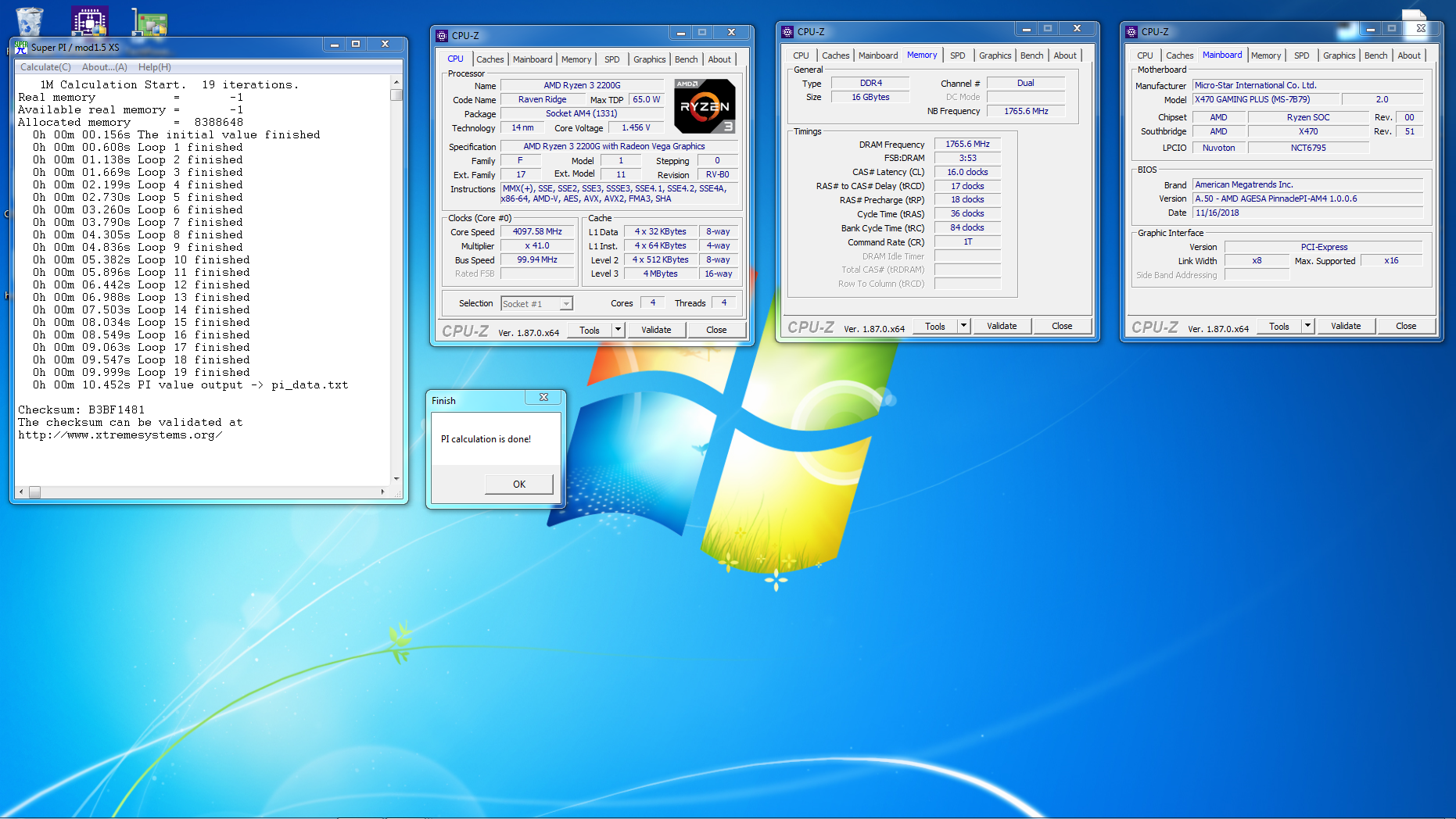Click the Multiplier value x 41.0
Image resolution: width=1456 pixels, height=819 pixels.
coord(537,246)
